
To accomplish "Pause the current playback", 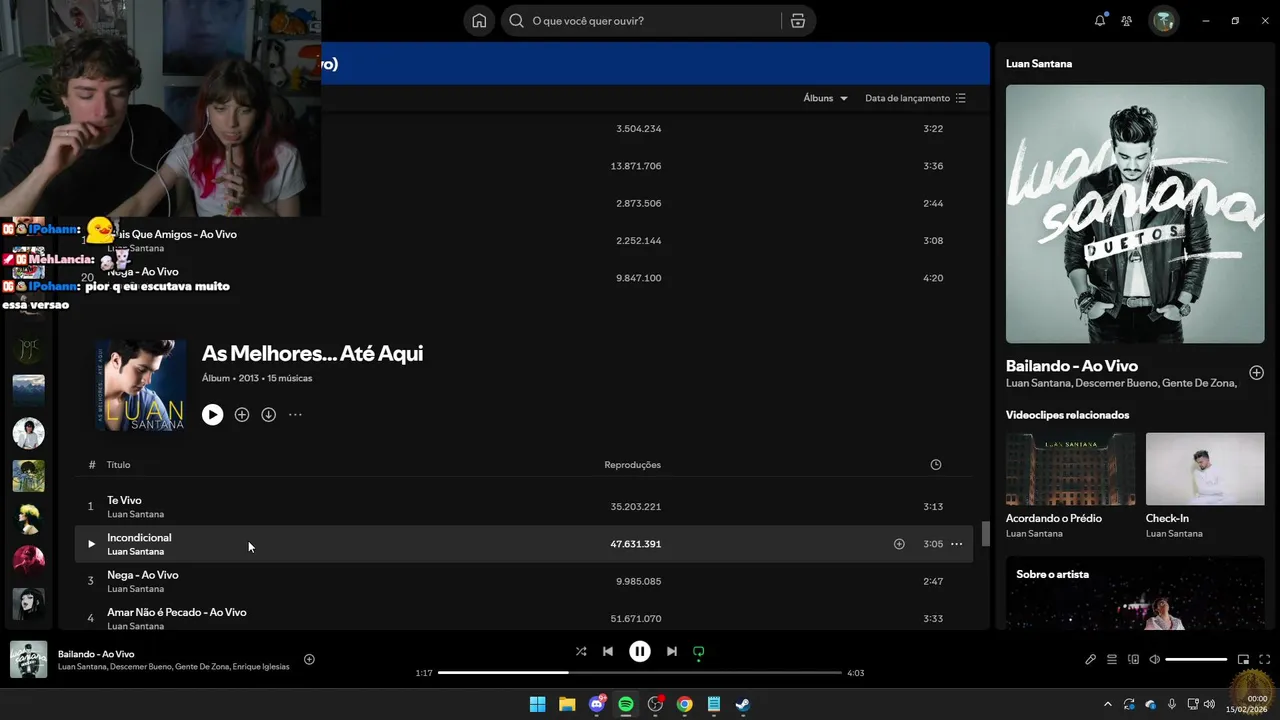I will point(640,651).
